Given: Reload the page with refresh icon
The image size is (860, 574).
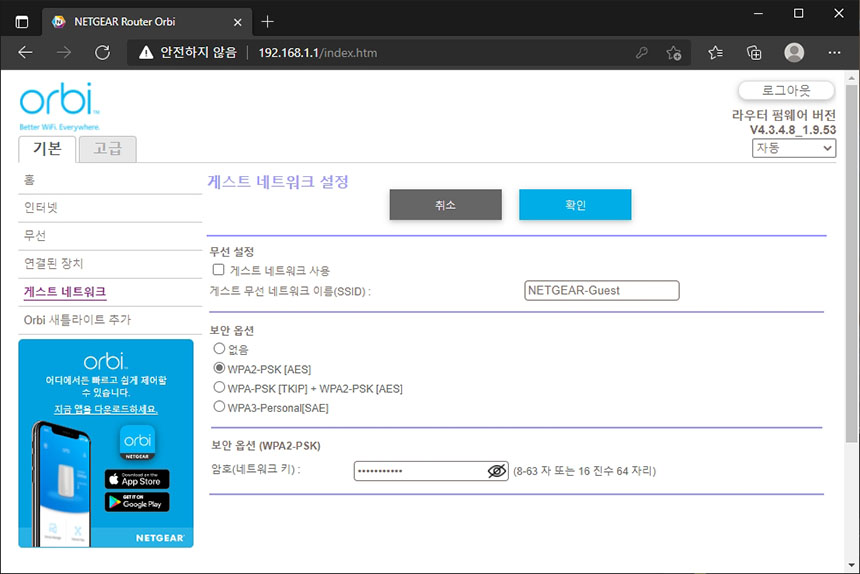Looking at the screenshot, I should (103, 53).
